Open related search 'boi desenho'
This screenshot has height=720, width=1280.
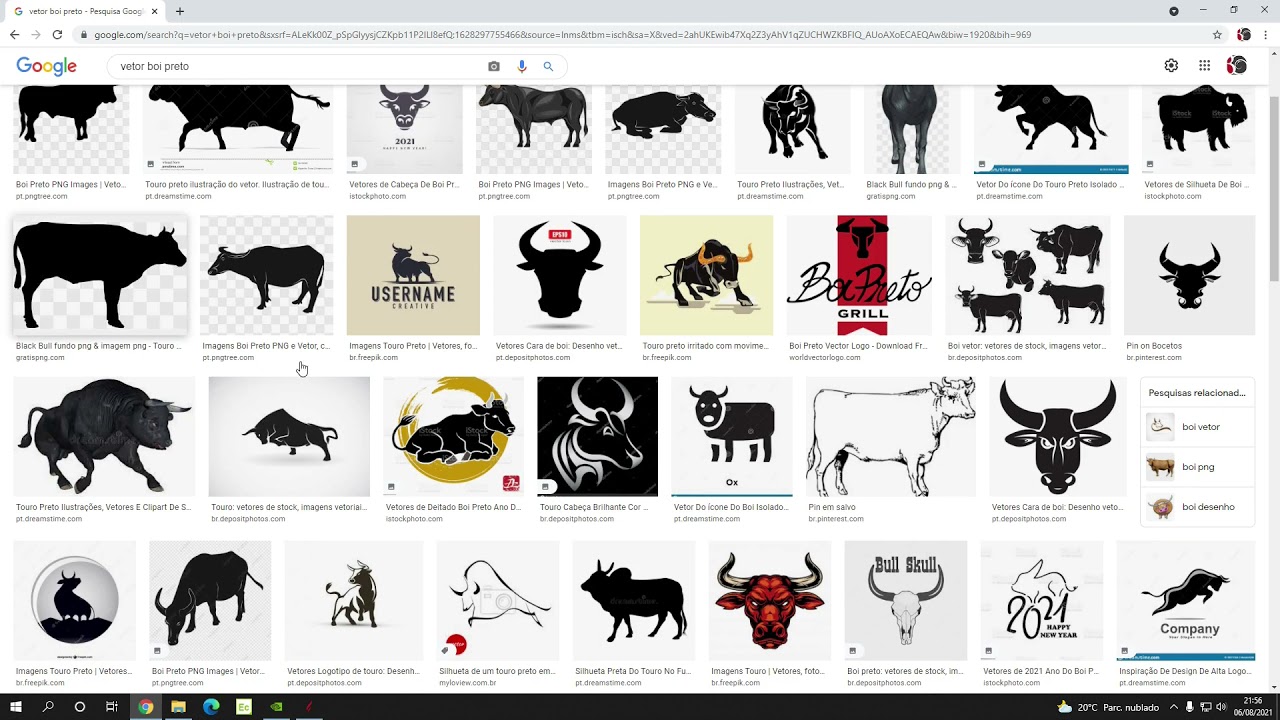pyautogui.click(x=1198, y=507)
